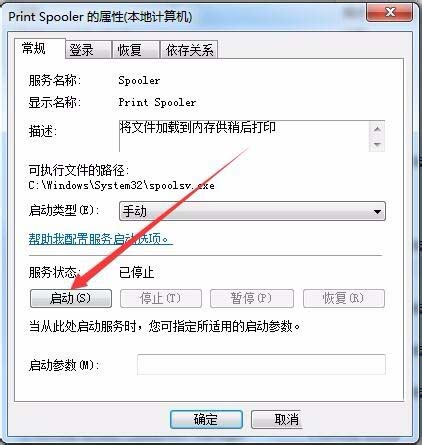
Task: Click the description box's down scroll arrow
Action: [x=377, y=144]
